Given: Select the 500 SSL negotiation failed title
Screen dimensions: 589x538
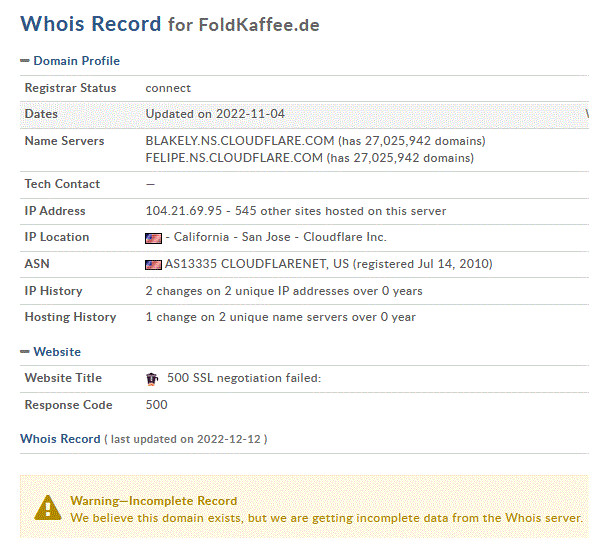Looking at the screenshot, I should coord(244,378).
